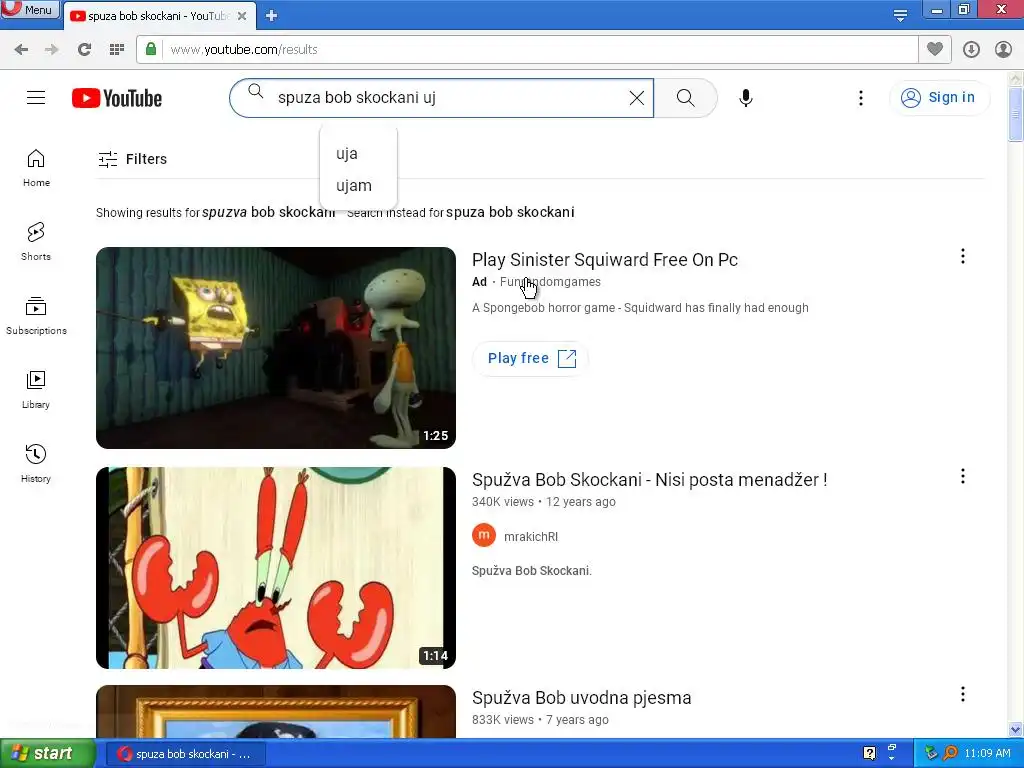Screen dimensions: 1024x768
Task: Open the tab menu icon in title bar
Action: click(x=900, y=15)
